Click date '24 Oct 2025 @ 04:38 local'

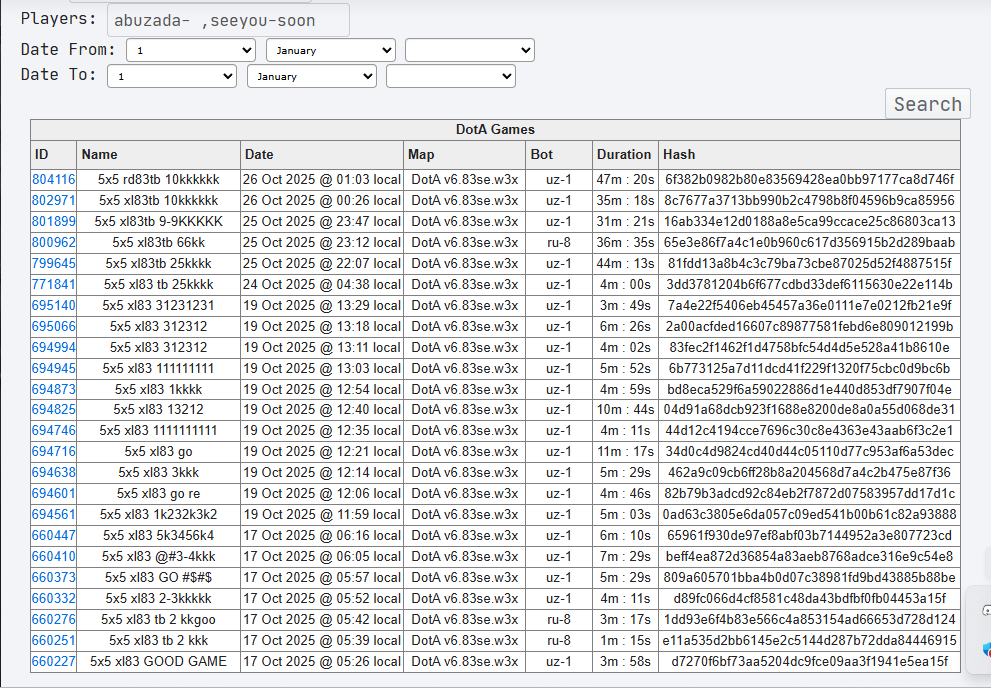pos(322,284)
